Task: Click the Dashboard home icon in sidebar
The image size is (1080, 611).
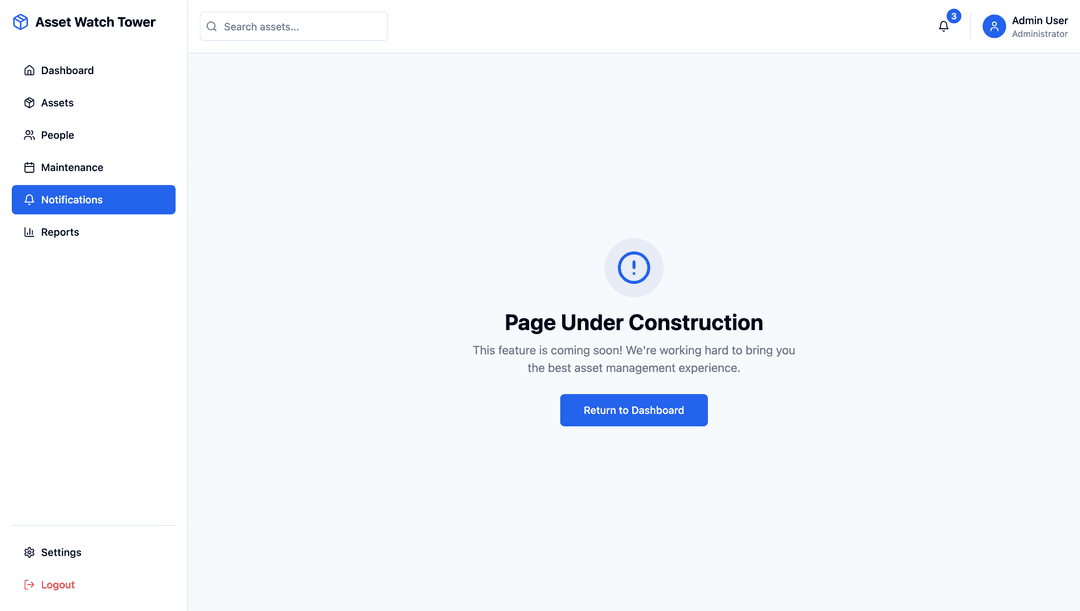Action: 29,71
